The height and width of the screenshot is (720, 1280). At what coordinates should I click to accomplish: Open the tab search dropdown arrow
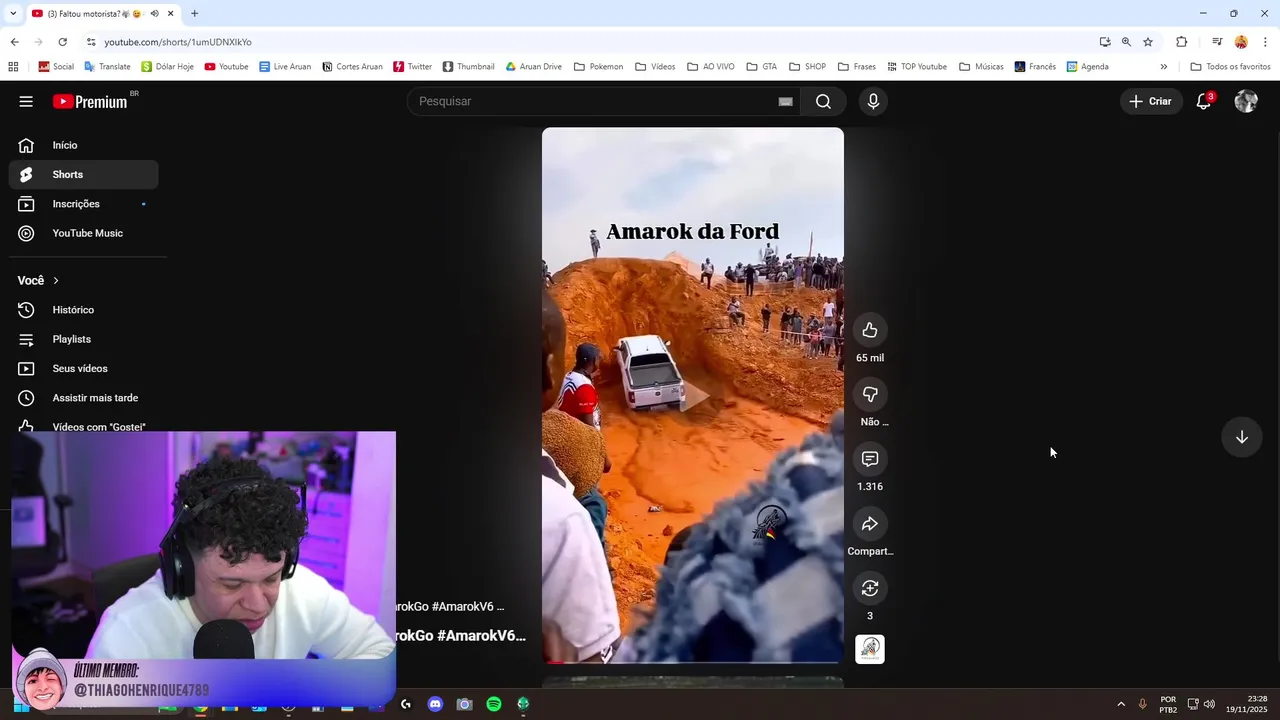[12, 13]
